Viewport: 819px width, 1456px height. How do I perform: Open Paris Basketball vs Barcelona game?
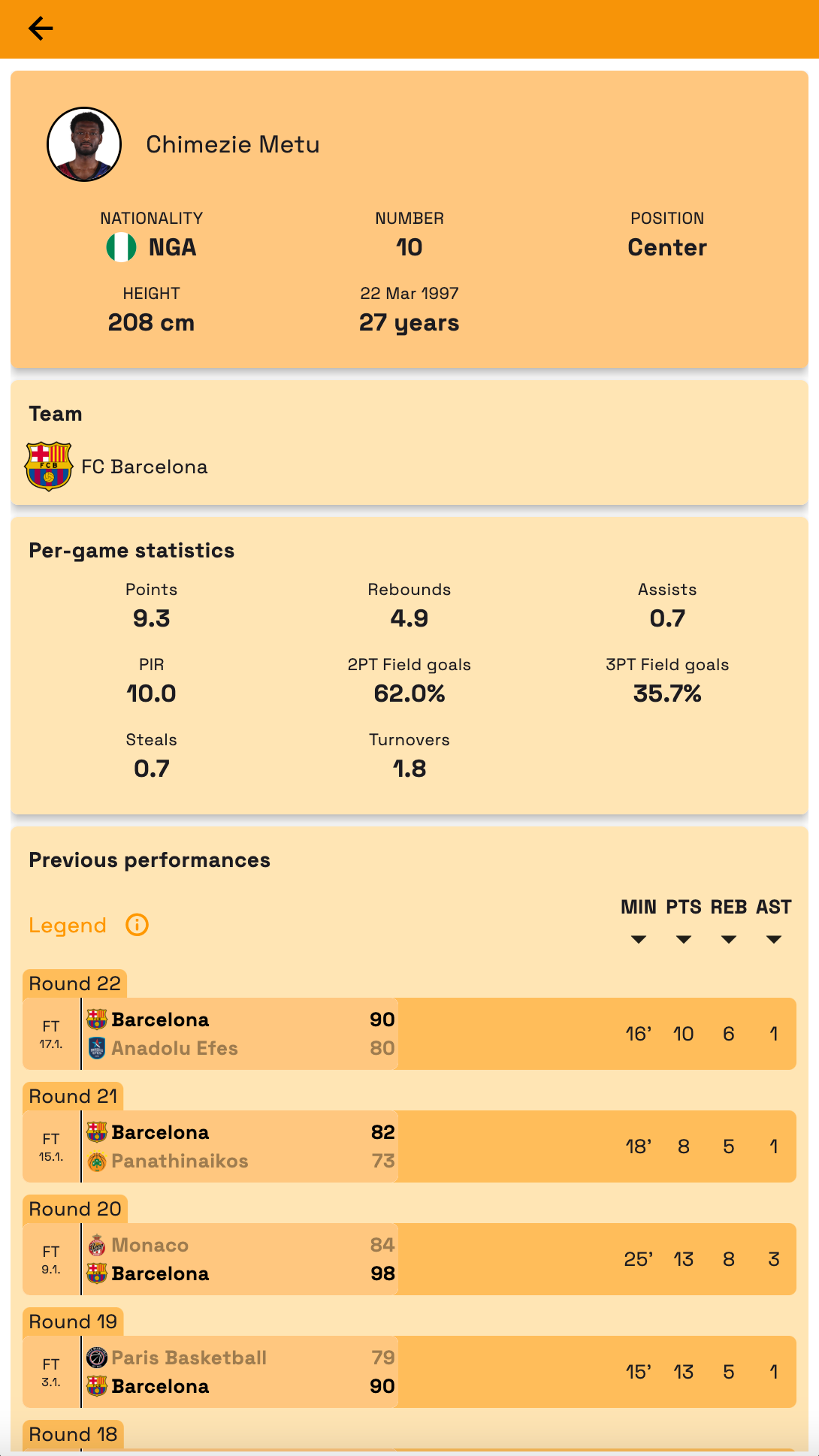(409, 1372)
